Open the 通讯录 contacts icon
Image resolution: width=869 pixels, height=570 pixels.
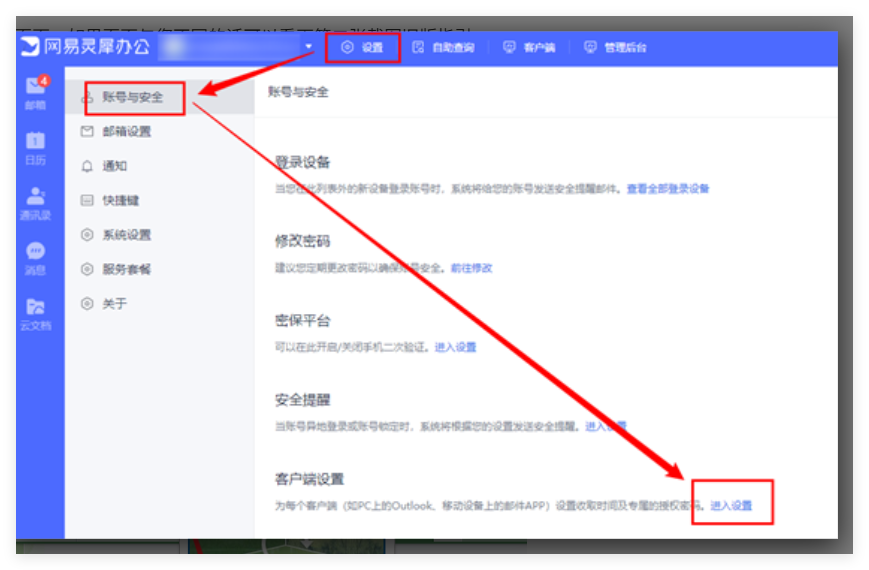[x=35, y=203]
